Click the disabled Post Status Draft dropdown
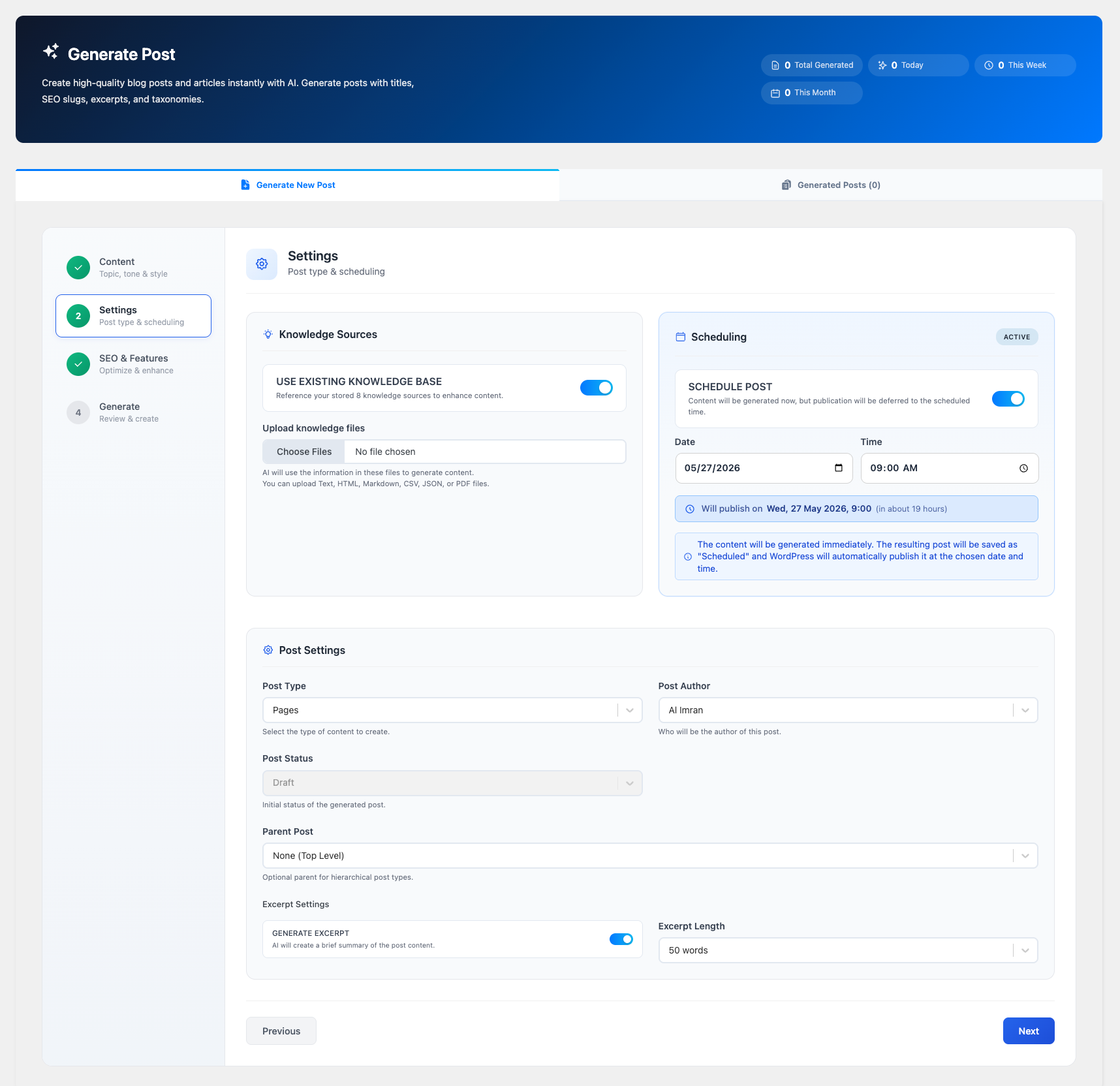Screen dimensions: 1120x1086 point(452,783)
